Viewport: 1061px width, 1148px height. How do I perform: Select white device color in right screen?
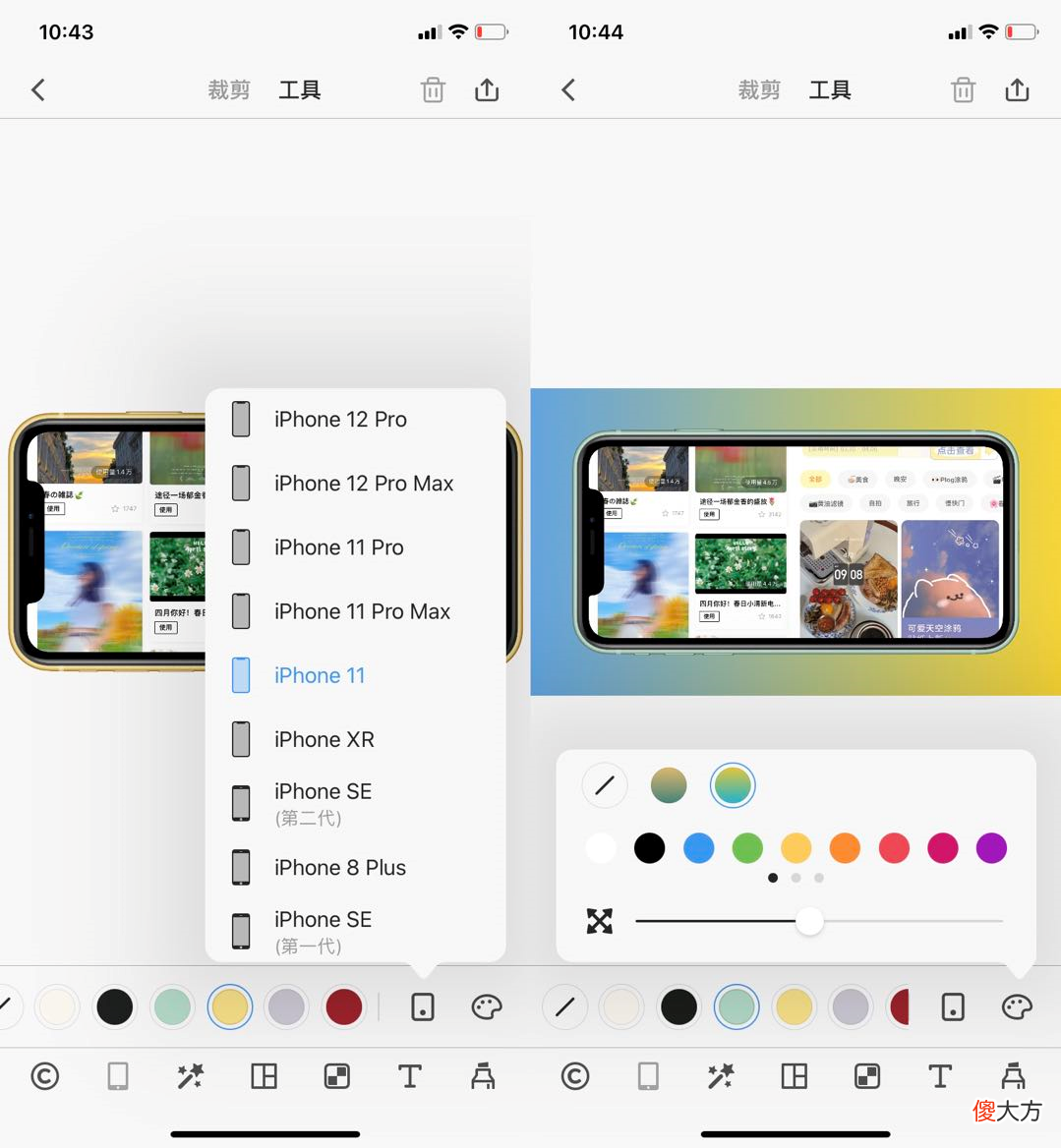[621, 1007]
